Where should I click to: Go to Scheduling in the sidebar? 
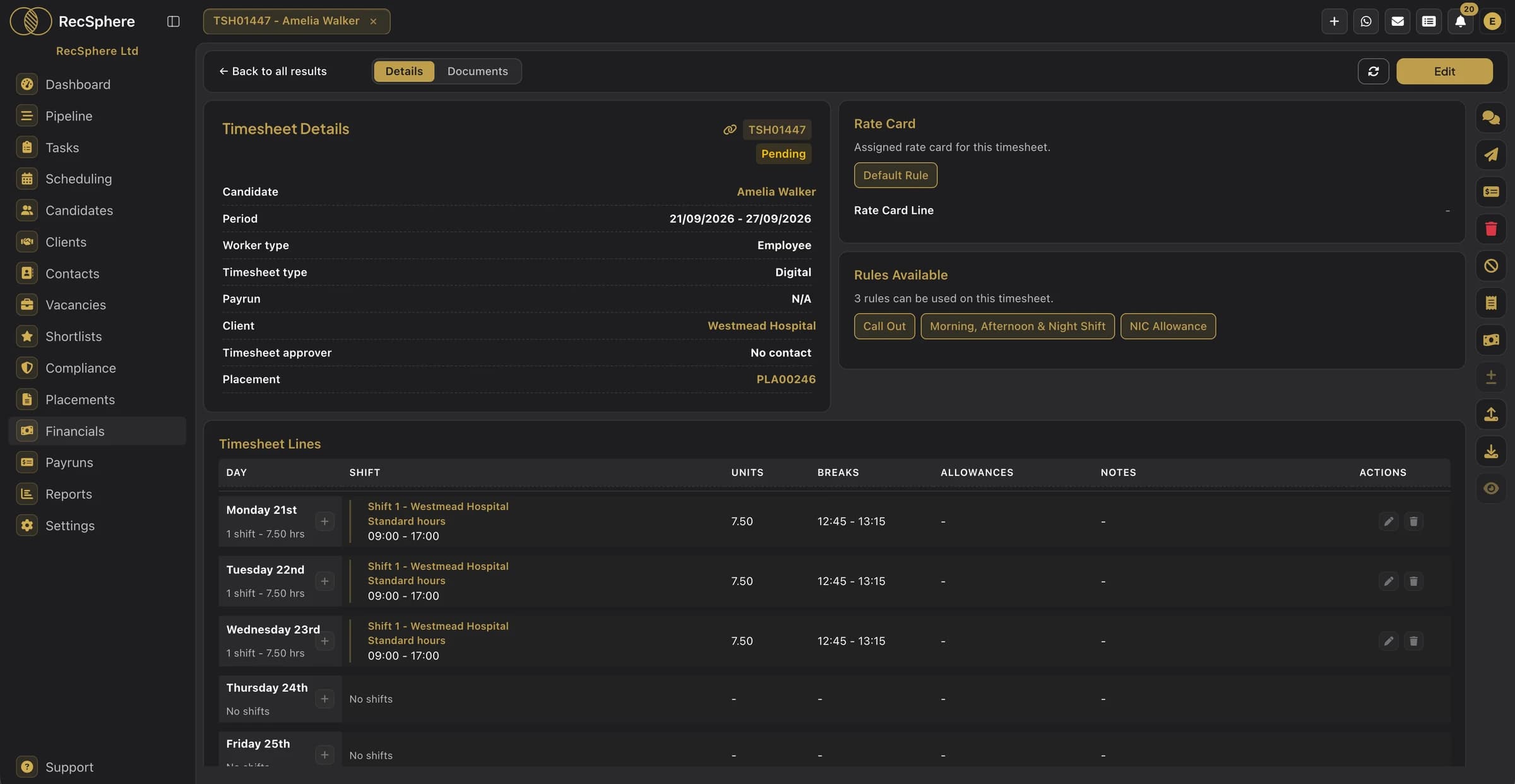tap(97, 179)
